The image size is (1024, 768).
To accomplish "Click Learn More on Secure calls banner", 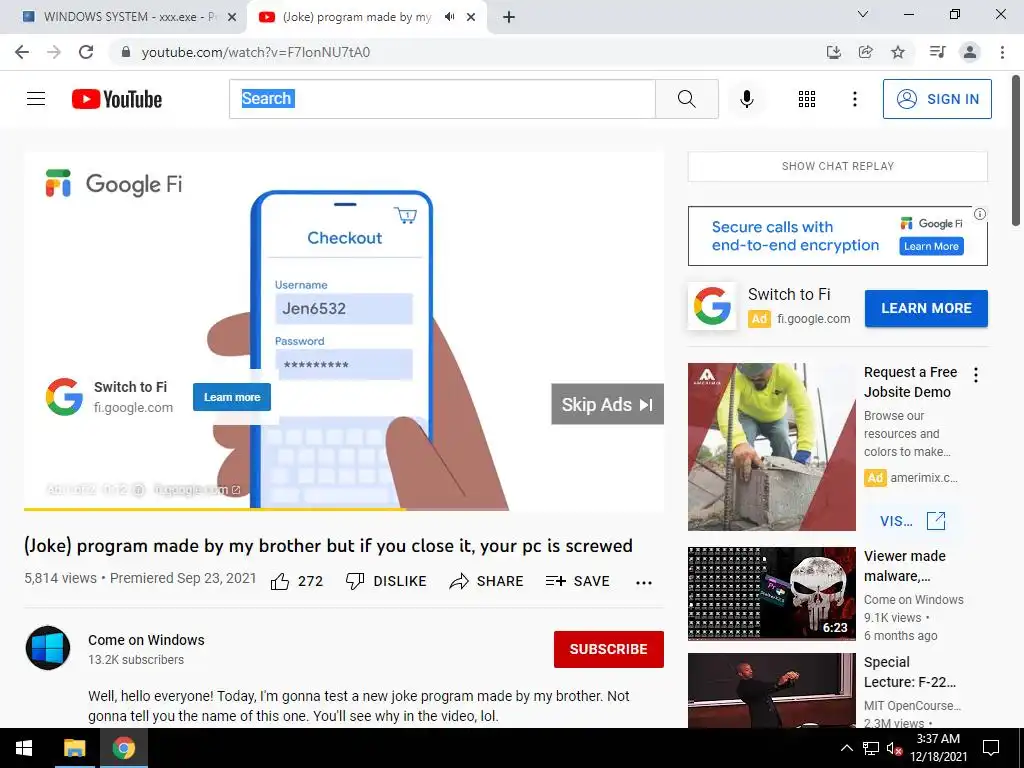I will [931, 246].
